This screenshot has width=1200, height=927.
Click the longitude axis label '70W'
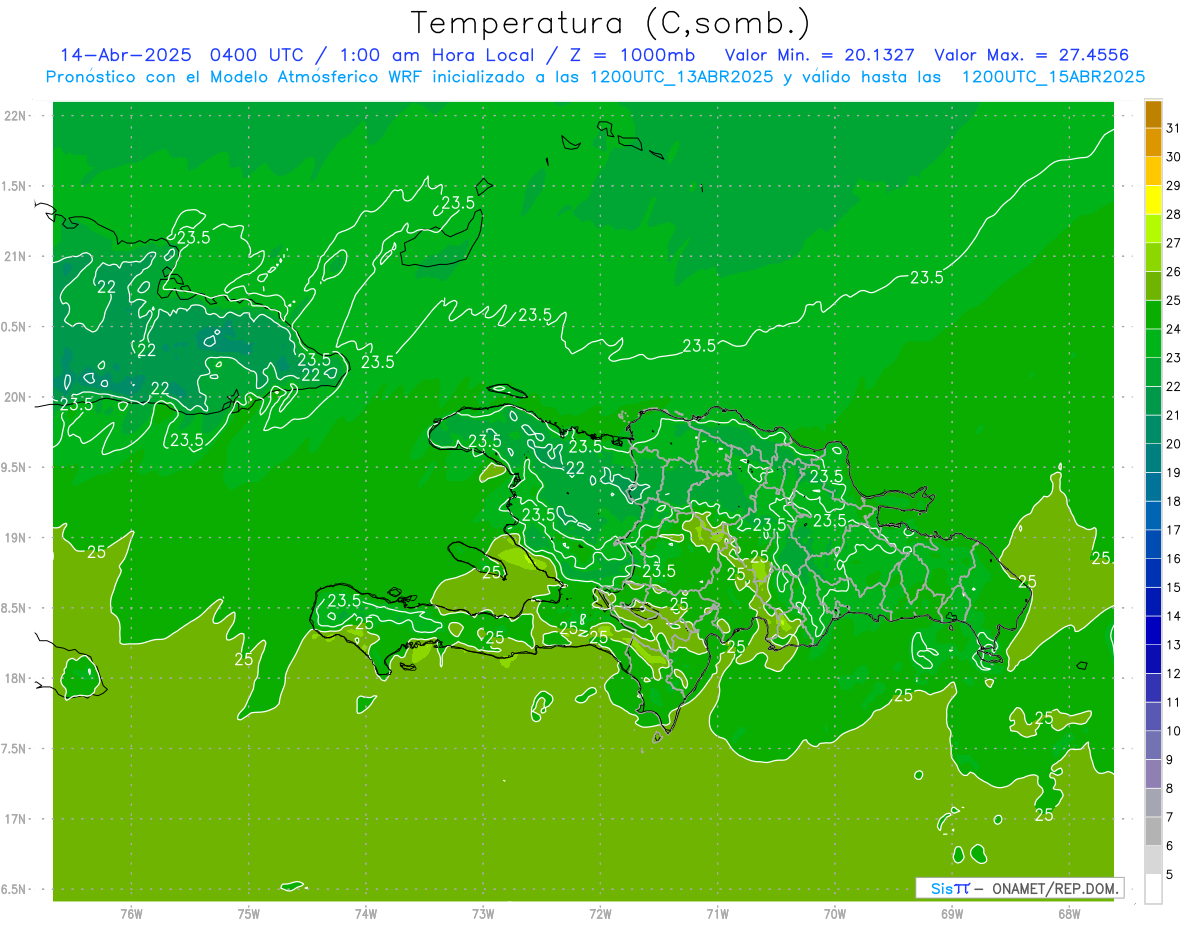pyautogui.click(x=835, y=913)
